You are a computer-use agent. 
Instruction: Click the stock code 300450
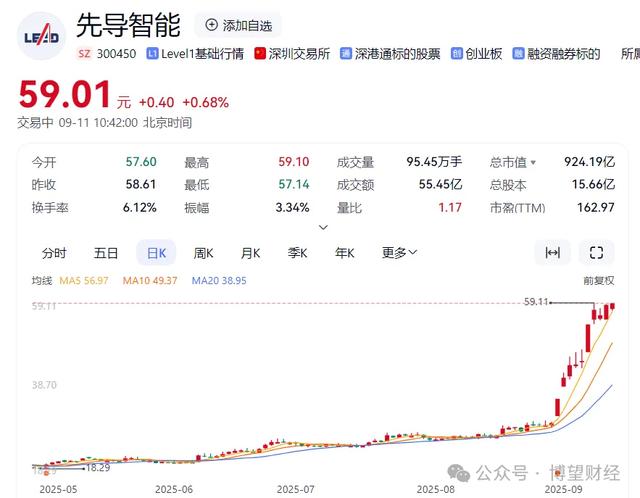(x=116, y=53)
